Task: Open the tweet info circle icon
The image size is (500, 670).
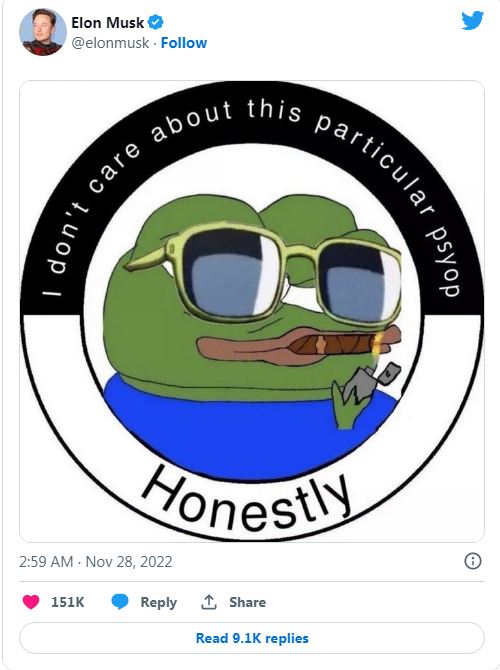Action: (x=473, y=561)
